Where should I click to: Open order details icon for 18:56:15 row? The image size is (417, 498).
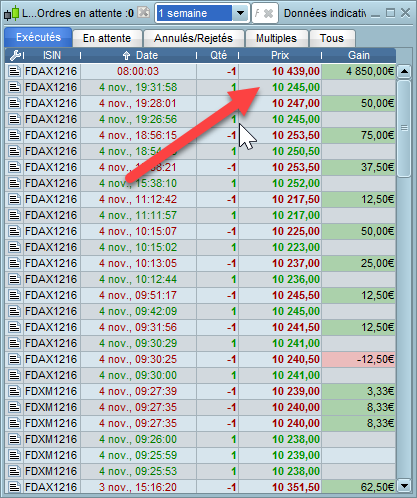14,135
